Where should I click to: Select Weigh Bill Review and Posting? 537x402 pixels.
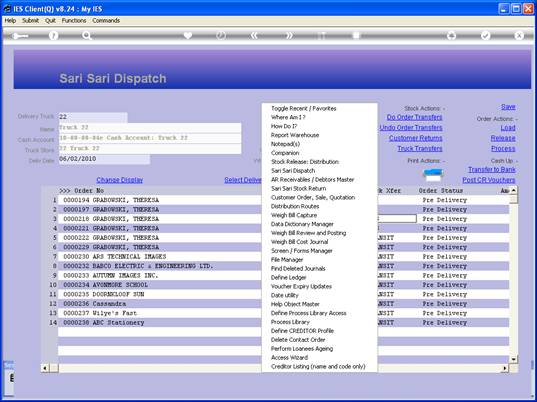(x=308, y=233)
